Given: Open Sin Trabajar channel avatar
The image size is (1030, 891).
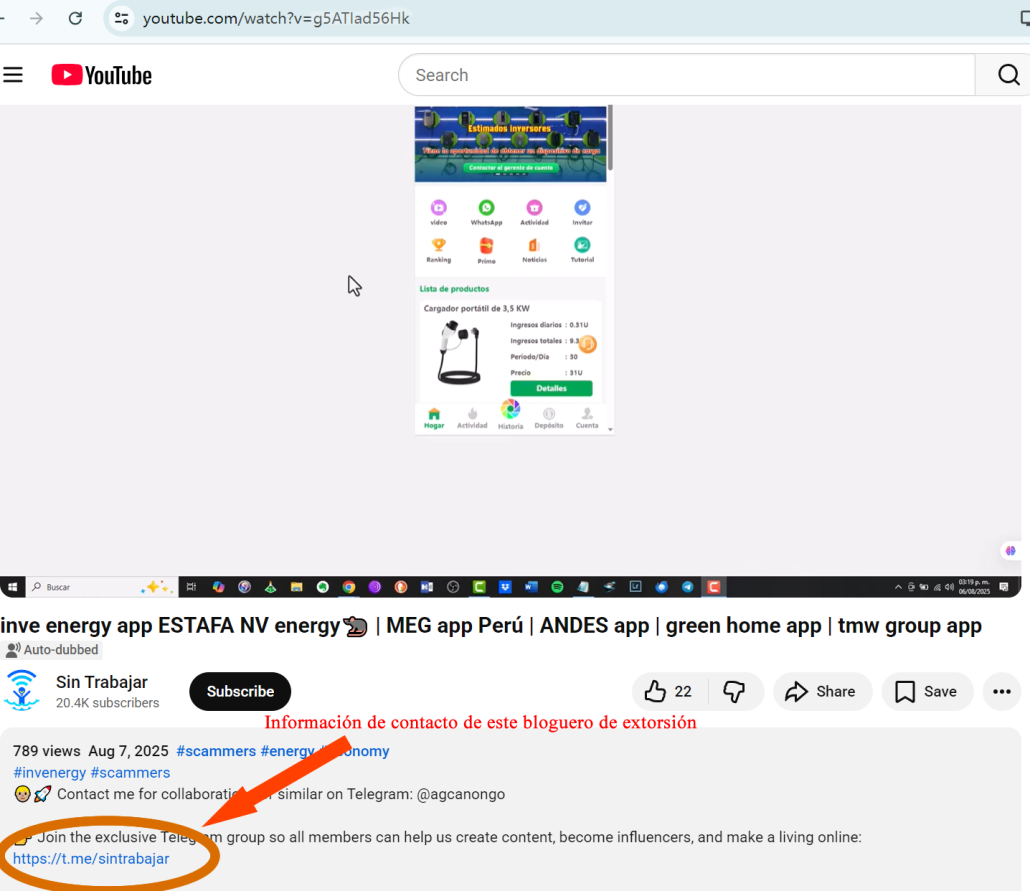Looking at the screenshot, I should pyautogui.click(x=21, y=691).
